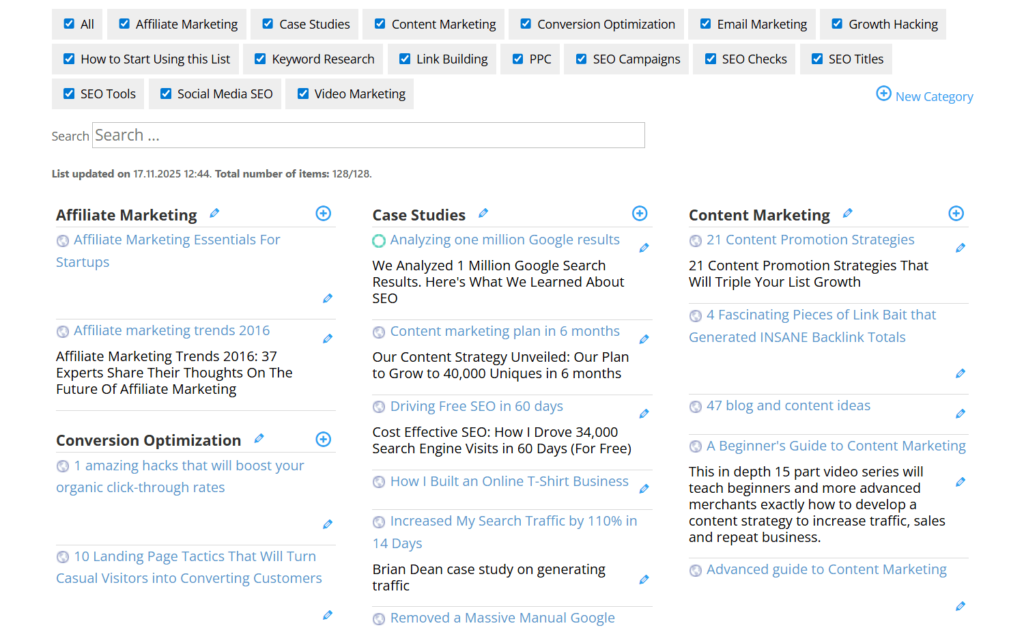The height and width of the screenshot is (628, 1024).
Task: Click green status circle beside Analyzing one million Google results
Action: point(380,239)
